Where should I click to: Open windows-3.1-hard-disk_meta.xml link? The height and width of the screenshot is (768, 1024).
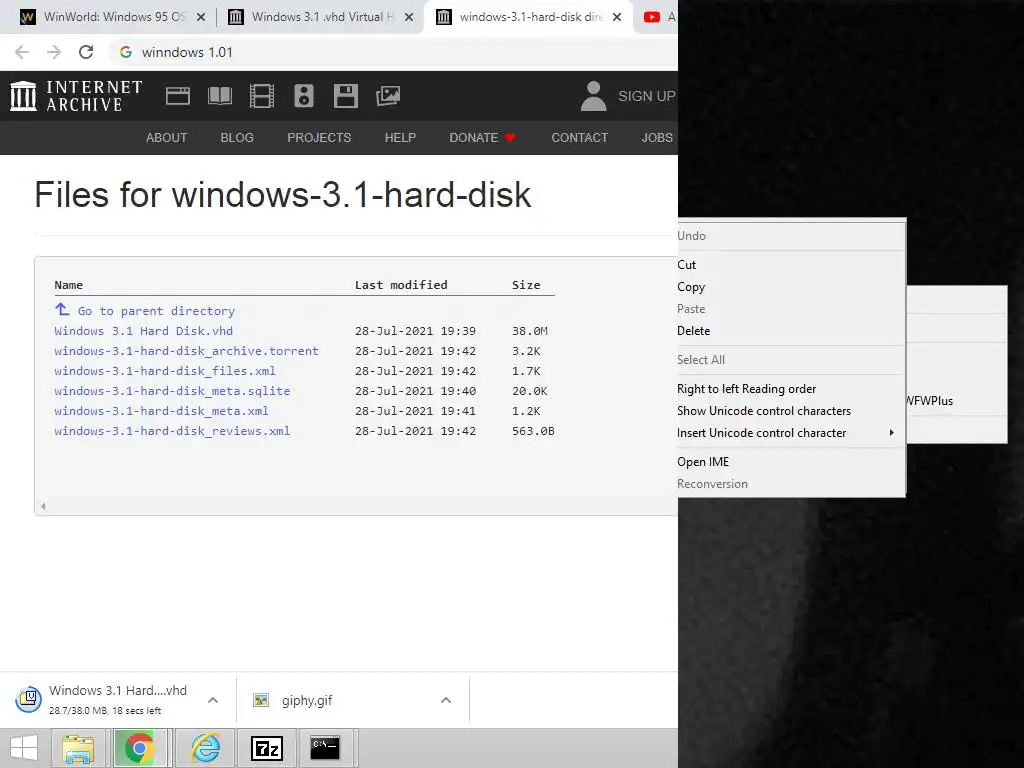coord(161,411)
